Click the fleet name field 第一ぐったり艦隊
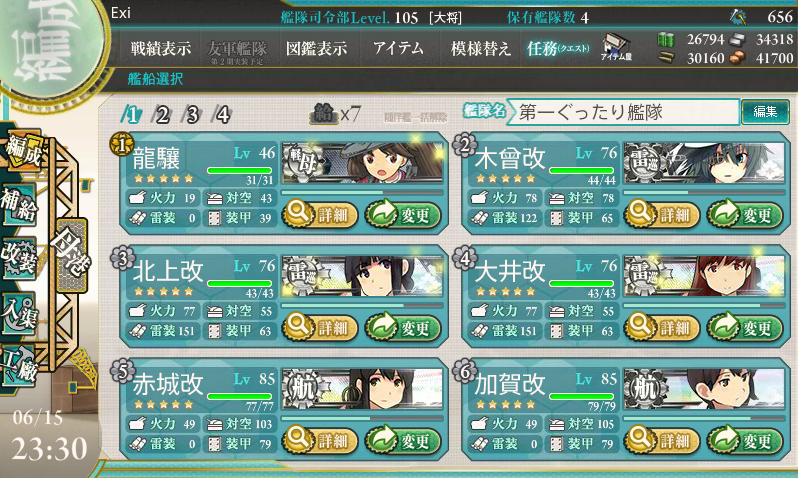Viewport: 798px width, 478px height. (623, 111)
